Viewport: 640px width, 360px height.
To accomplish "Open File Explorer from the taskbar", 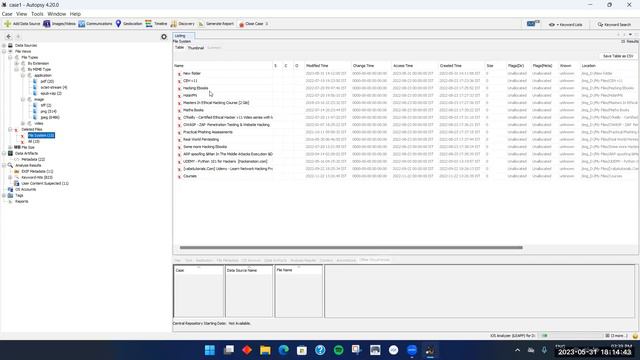I will (265, 350).
